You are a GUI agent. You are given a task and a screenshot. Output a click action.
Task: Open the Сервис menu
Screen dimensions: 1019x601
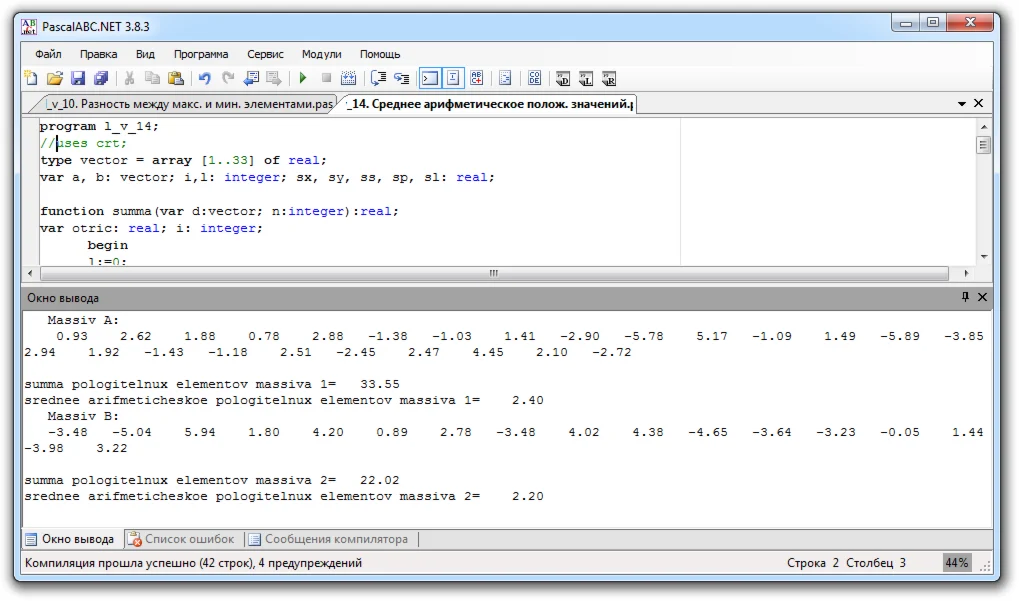pos(265,54)
